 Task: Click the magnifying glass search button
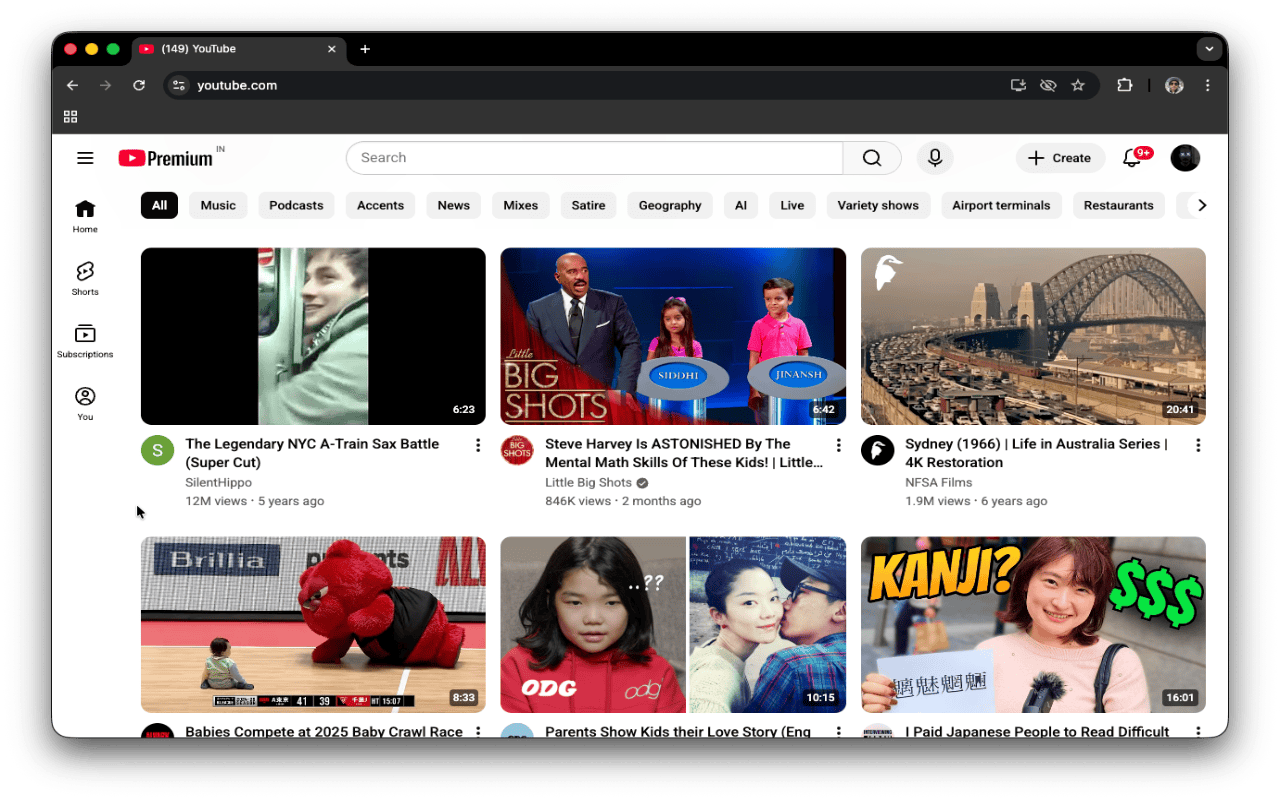872,158
